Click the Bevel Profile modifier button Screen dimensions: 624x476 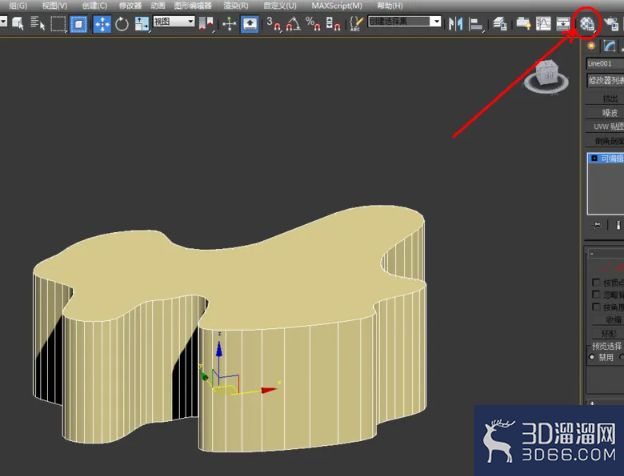(x=605, y=141)
